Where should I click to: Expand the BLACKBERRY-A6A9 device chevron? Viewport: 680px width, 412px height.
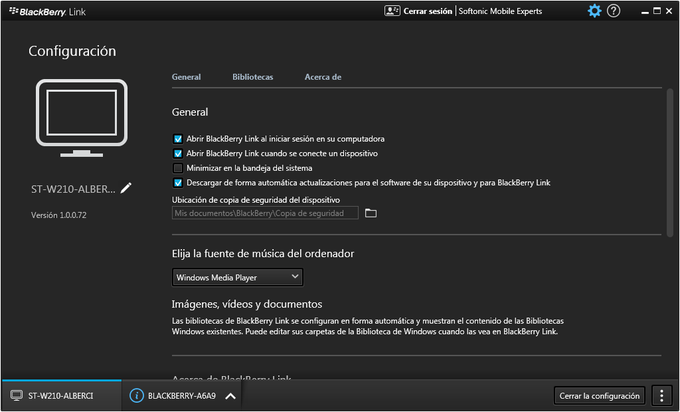click(x=231, y=396)
